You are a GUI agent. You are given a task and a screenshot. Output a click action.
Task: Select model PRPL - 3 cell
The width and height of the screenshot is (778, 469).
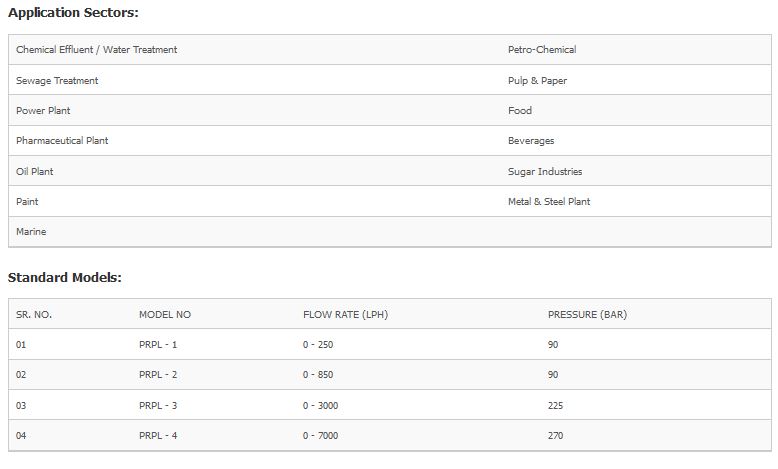click(x=158, y=406)
